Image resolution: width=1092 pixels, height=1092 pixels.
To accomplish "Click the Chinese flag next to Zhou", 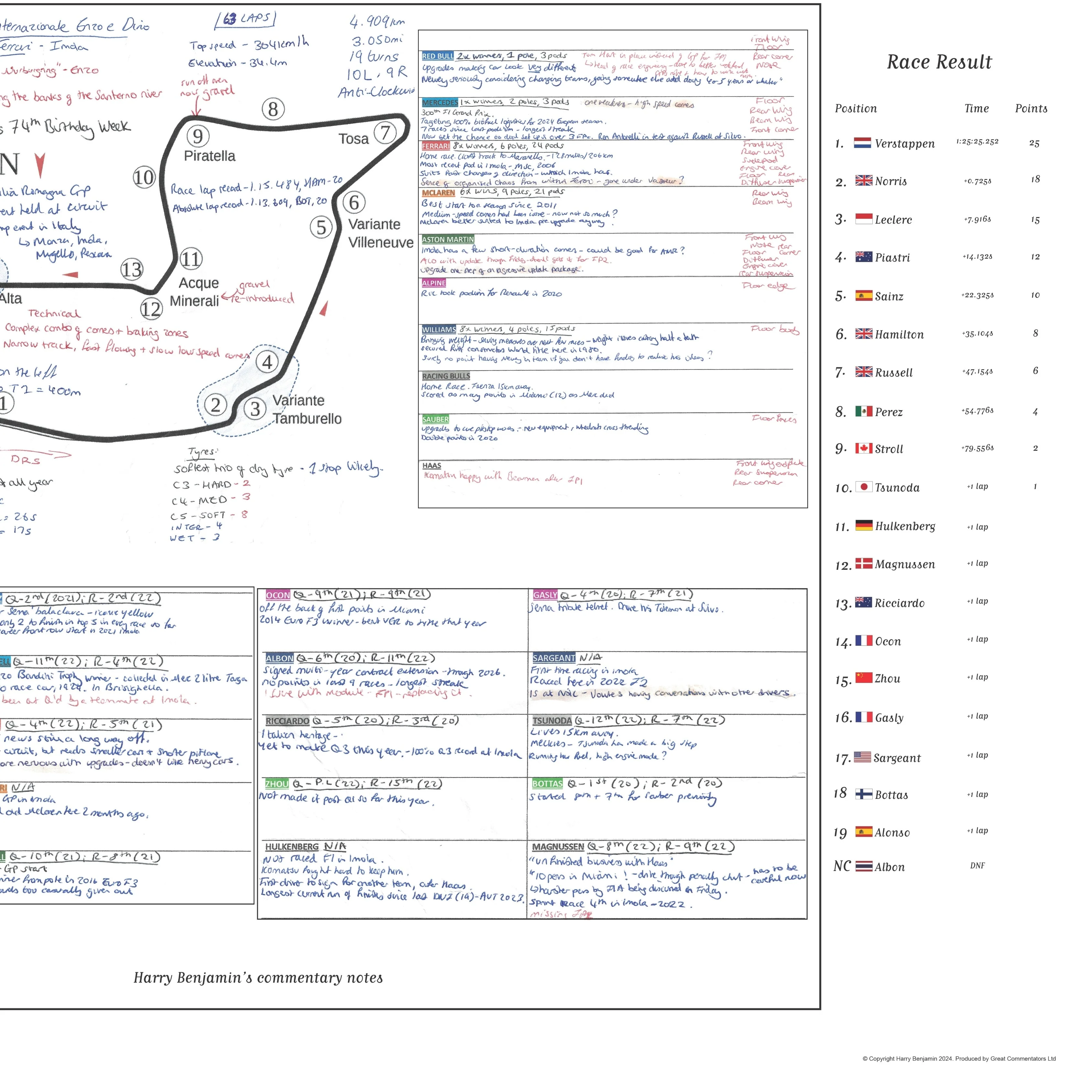I will (864, 677).
